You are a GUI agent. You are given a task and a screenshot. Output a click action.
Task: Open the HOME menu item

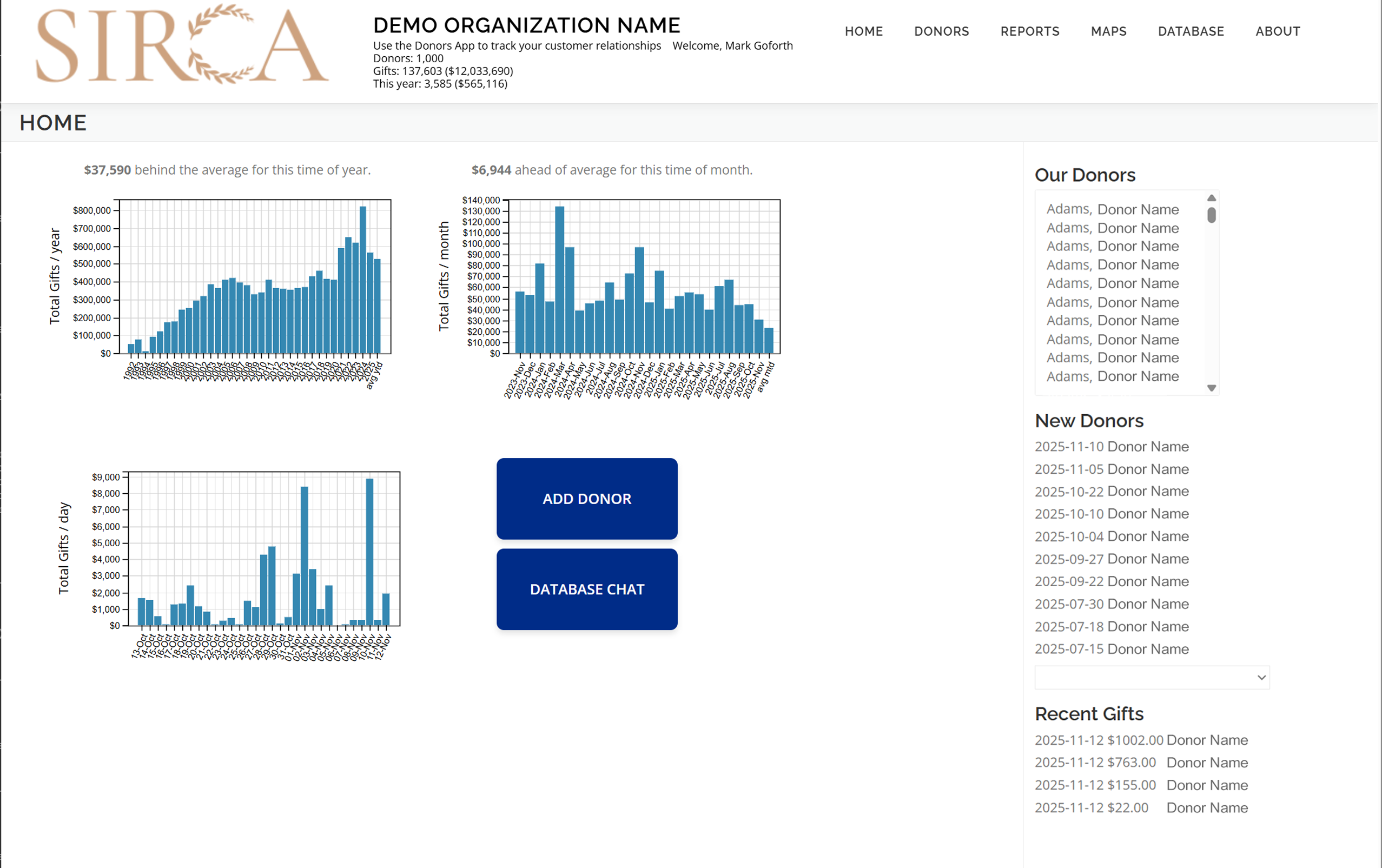[x=863, y=31]
